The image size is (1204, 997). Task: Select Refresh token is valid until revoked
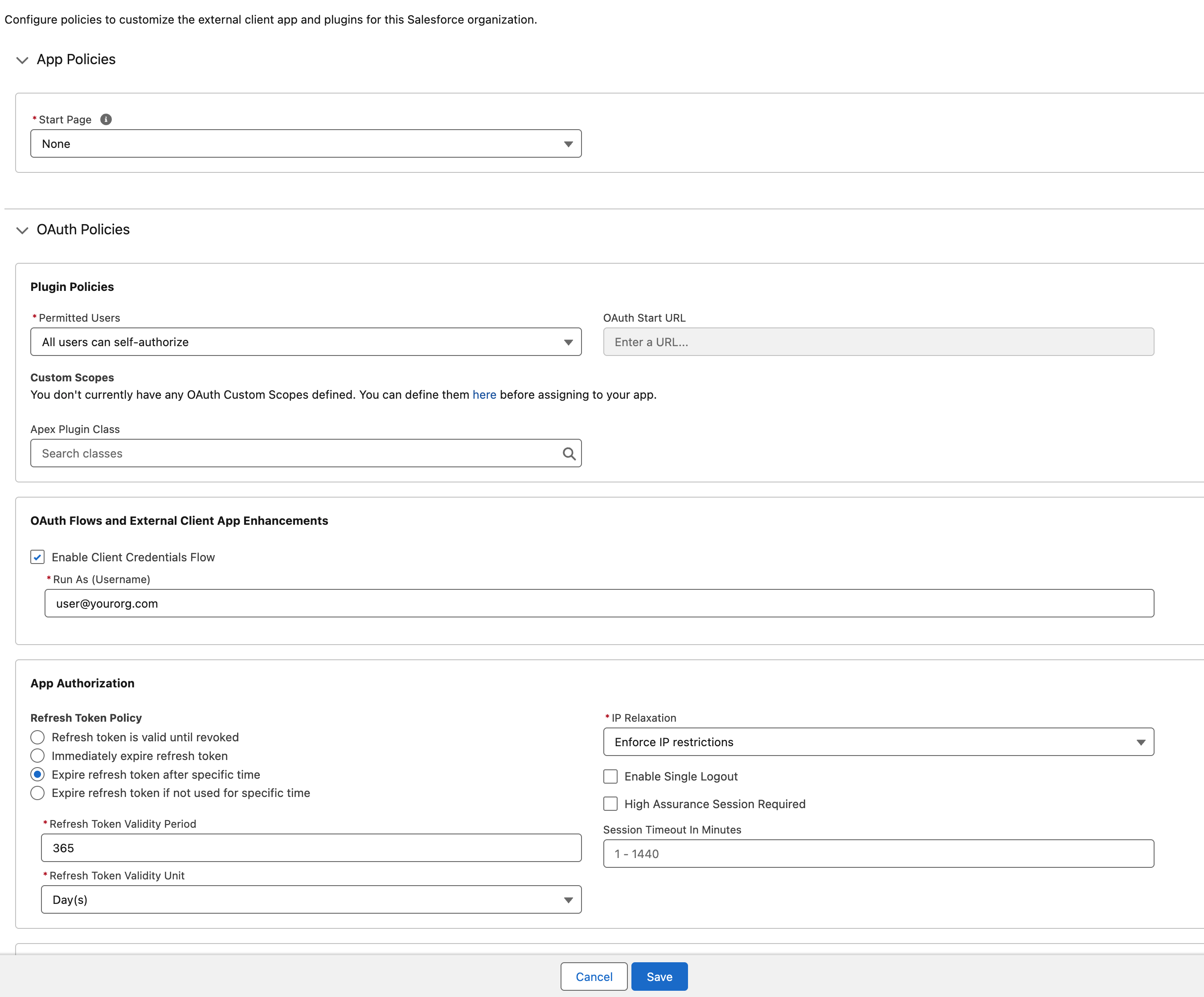point(38,737)
